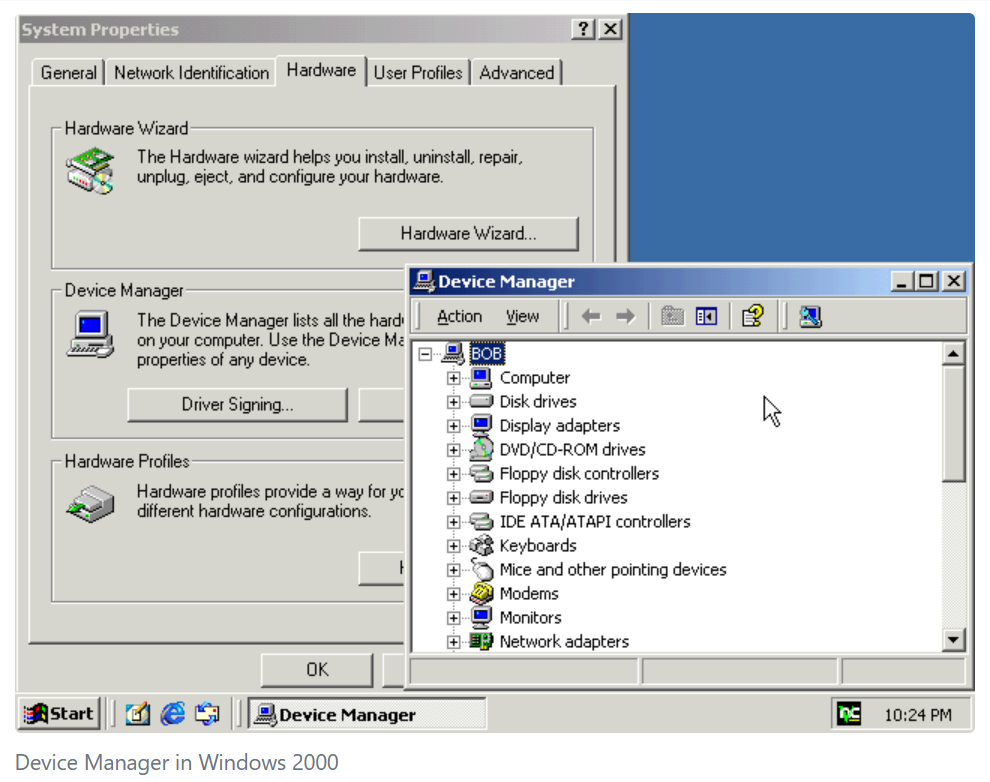Select the BOB tree label
This screenshot has width=990, height=782.
coord(487,354)
